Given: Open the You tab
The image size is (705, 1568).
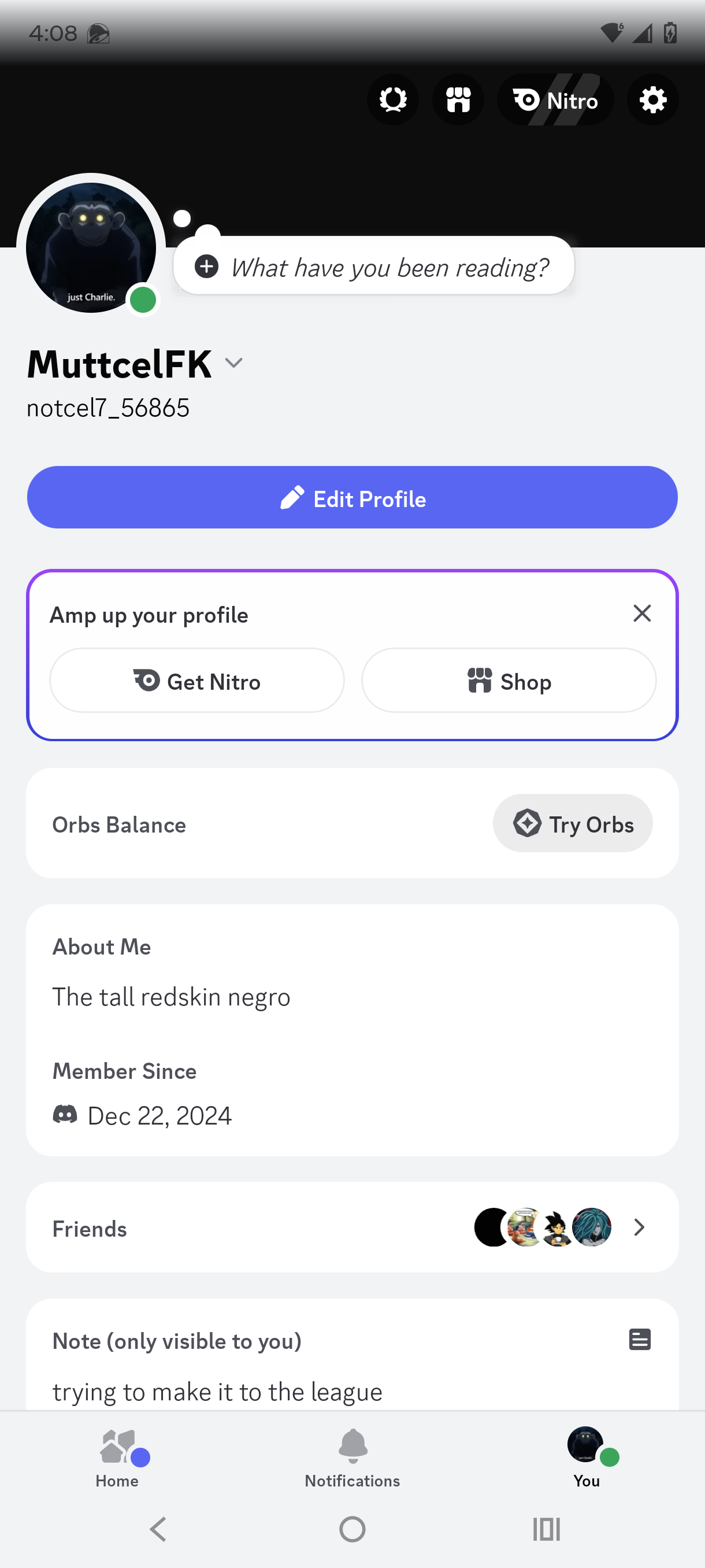Looking at the screenshot, I should click(x=587, y=1457).
